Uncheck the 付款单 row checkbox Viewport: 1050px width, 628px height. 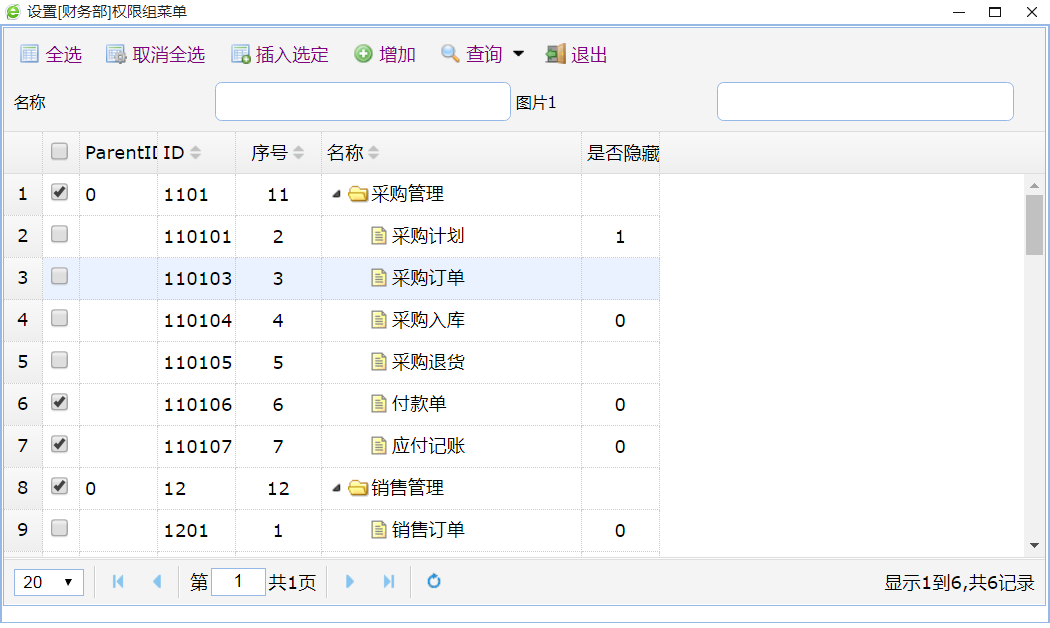[60, 403]
